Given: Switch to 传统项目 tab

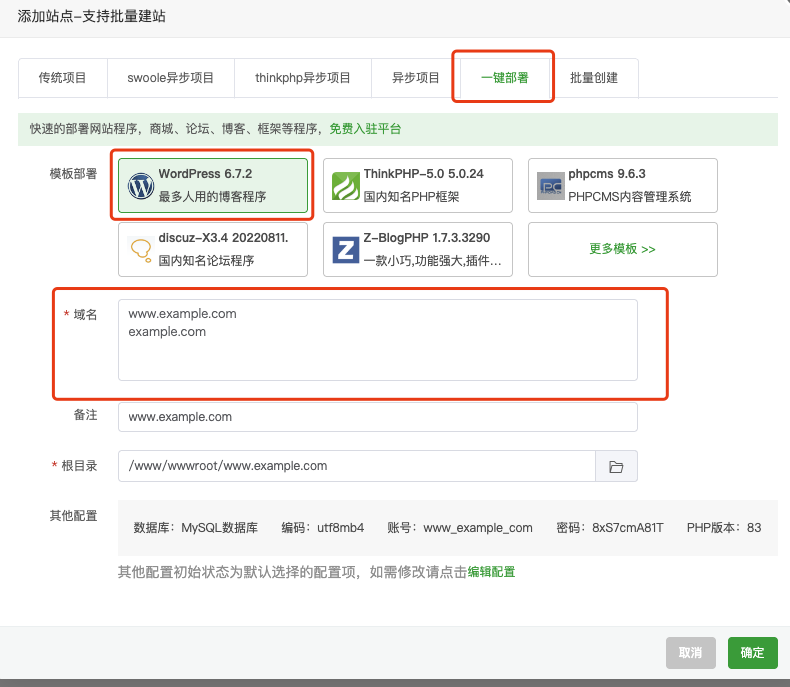Looking at the screenshot, I should point(62,78).
